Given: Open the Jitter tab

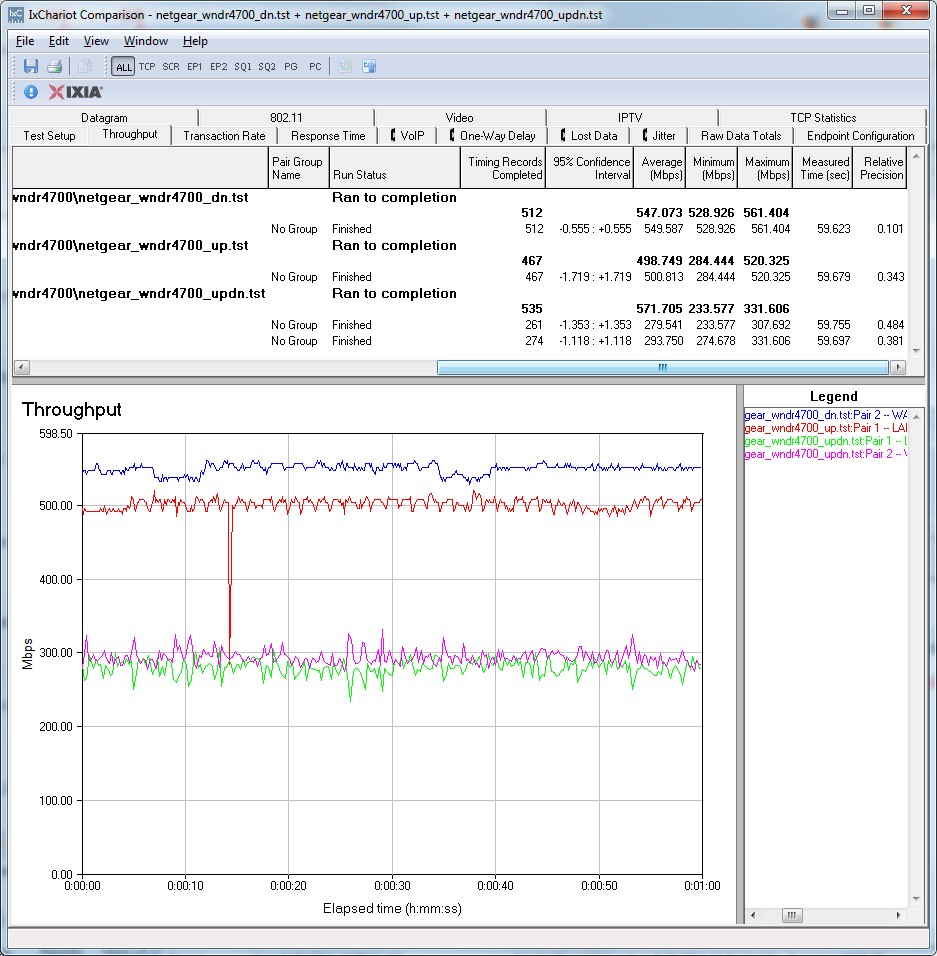Looking at the screenshot, I should (658, 136).
